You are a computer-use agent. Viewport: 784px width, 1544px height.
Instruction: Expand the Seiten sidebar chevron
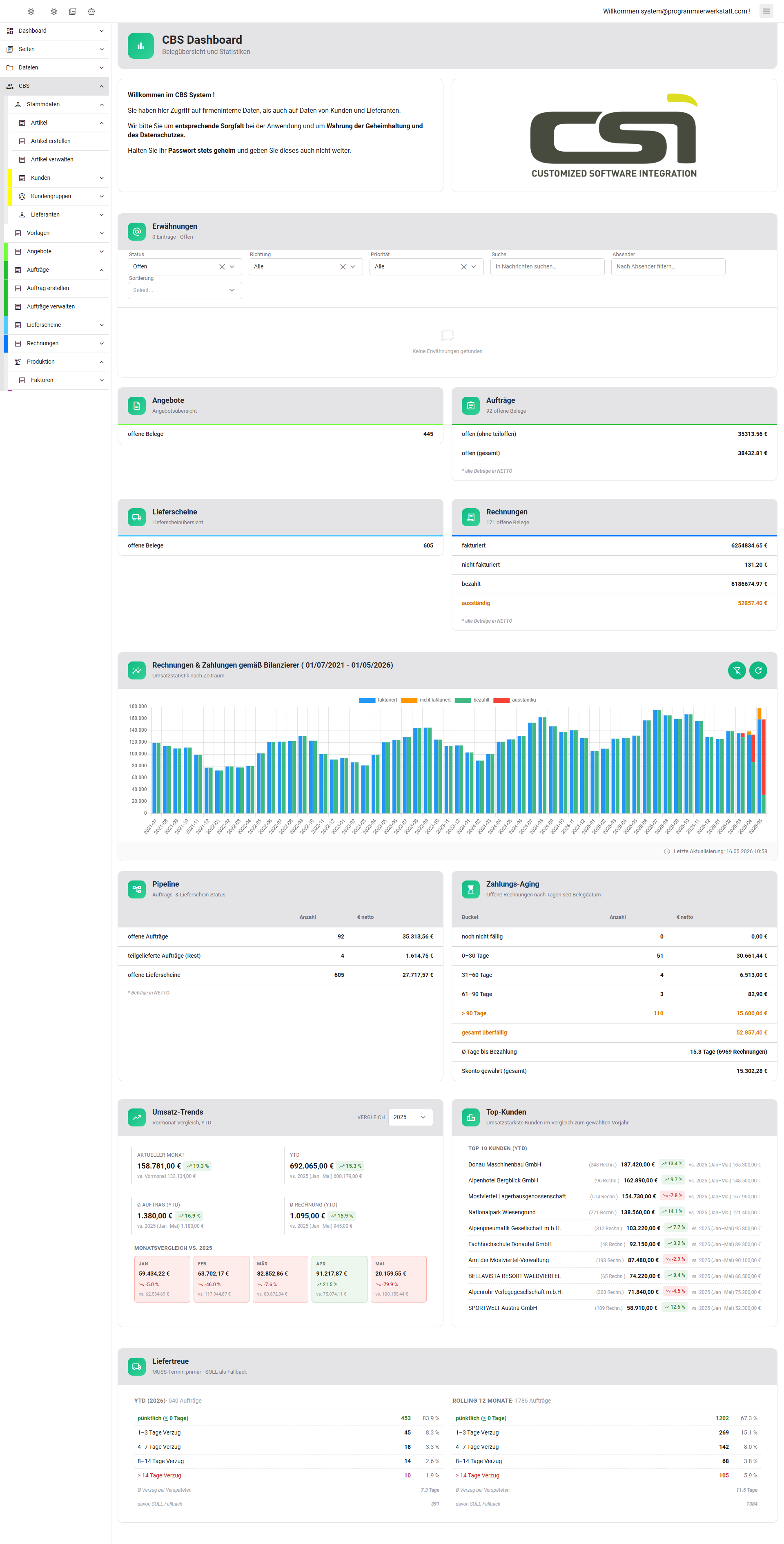101,50
